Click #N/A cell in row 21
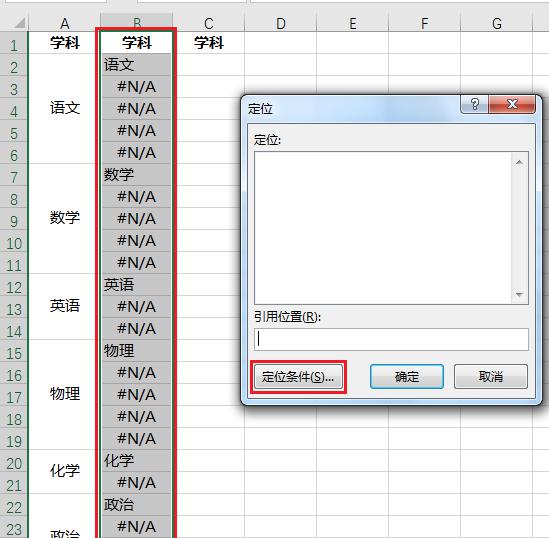 click(137, 483)
